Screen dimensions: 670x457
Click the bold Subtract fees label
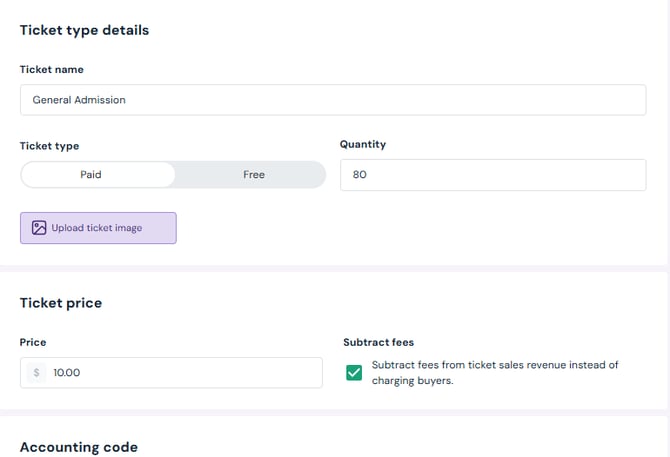(x=378, y=342)
